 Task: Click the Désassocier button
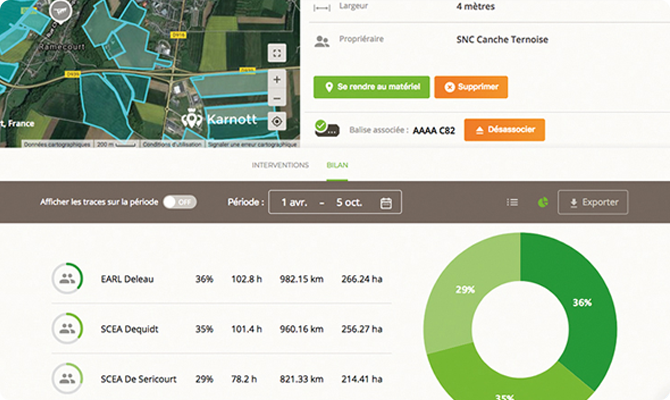click(x=504, y=129)
